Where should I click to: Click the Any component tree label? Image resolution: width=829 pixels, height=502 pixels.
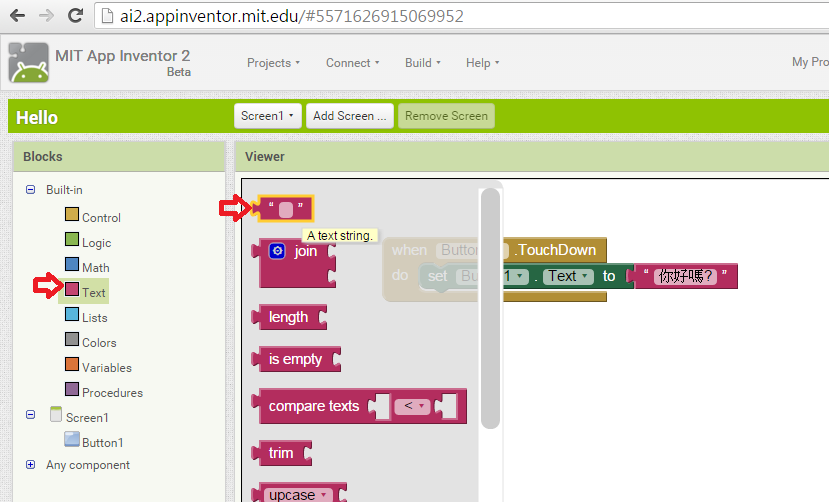point(88,465)
